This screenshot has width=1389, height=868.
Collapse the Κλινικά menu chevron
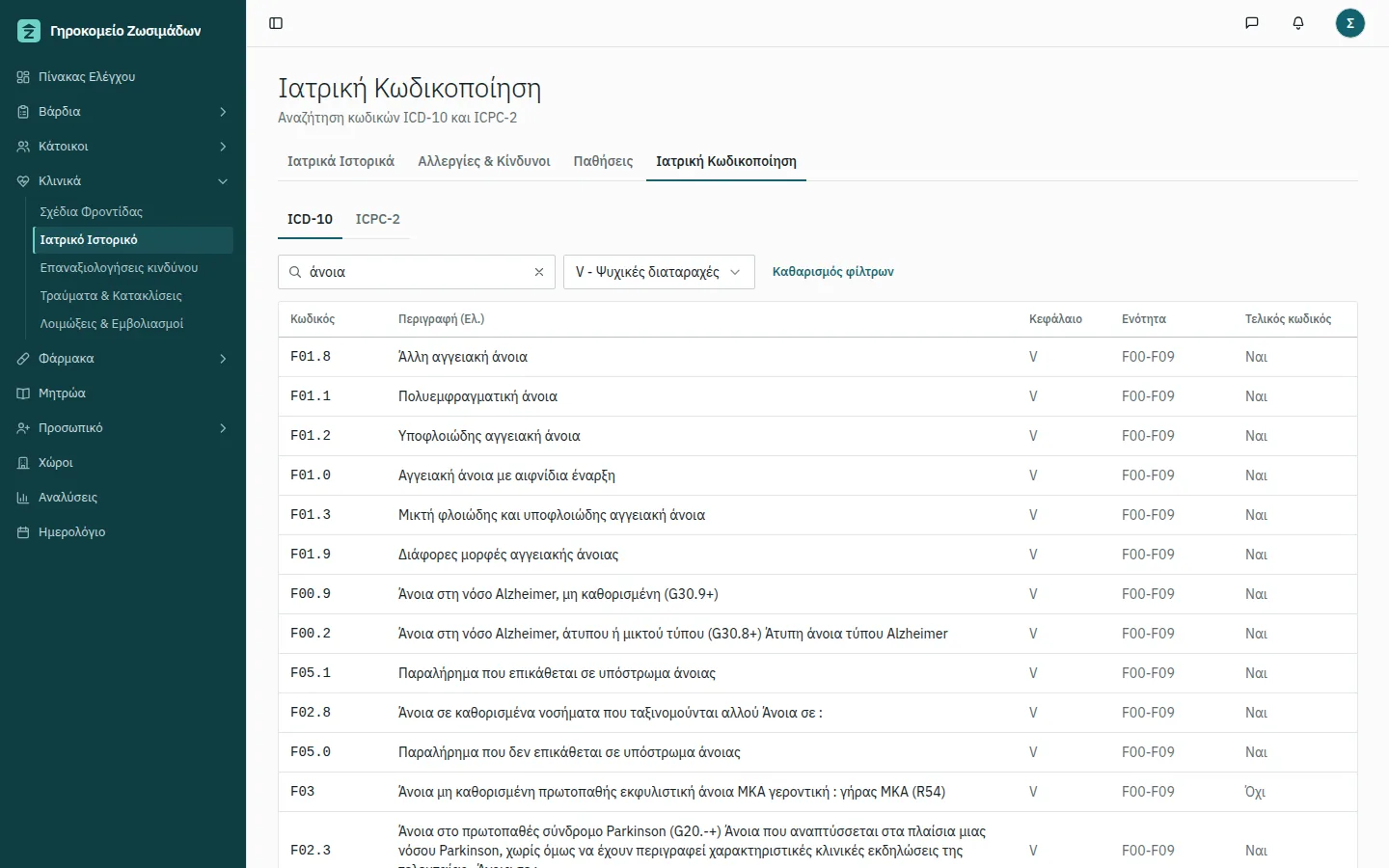point(223,181)
